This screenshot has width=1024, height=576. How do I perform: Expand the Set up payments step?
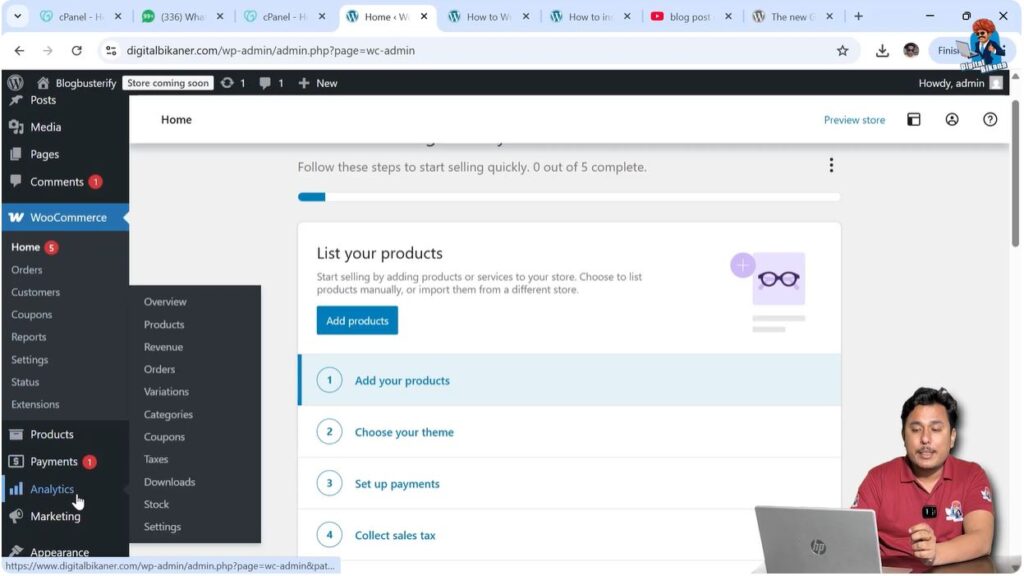point(397,483)
